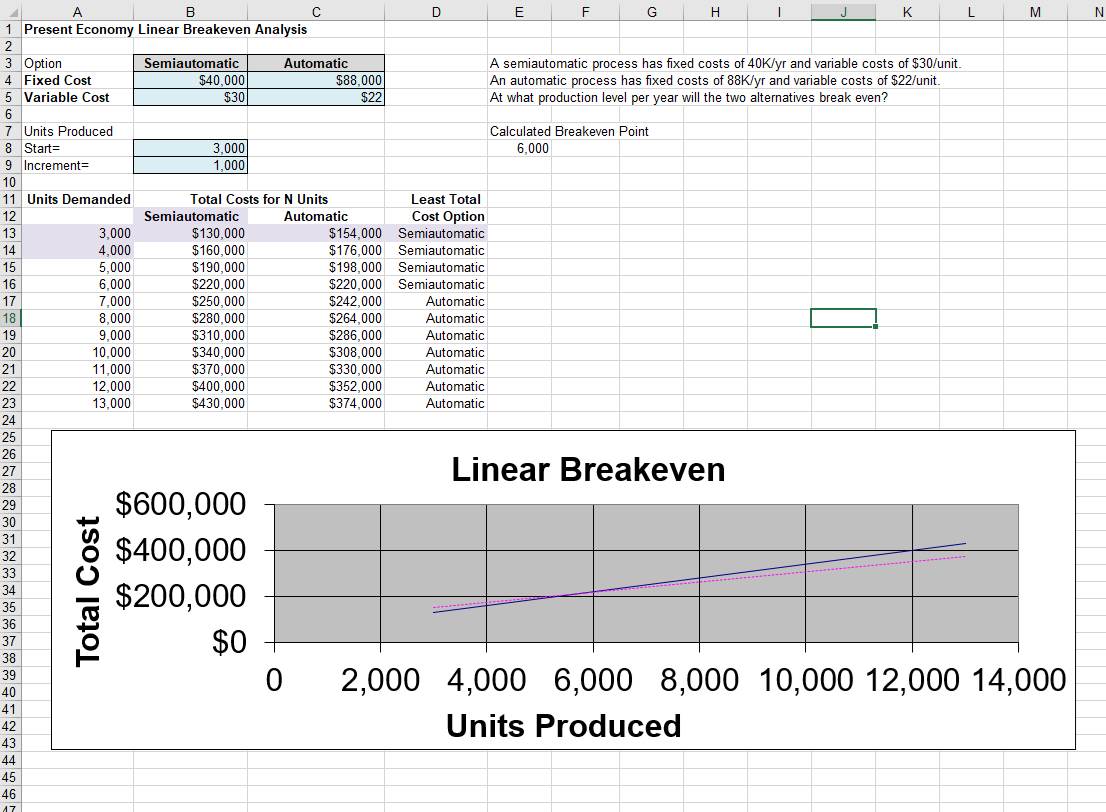This screenshot has width=1106, height=812.
Task: Click row header 23 to select the row
Action: (12, 403)
